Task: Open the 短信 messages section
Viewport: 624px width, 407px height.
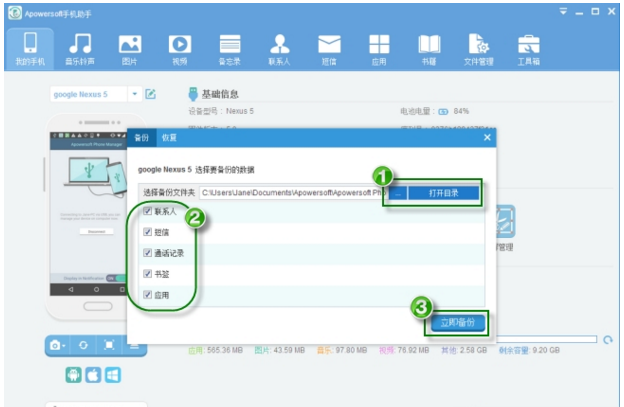Action: pyautogui.click(x=329, y=49)
